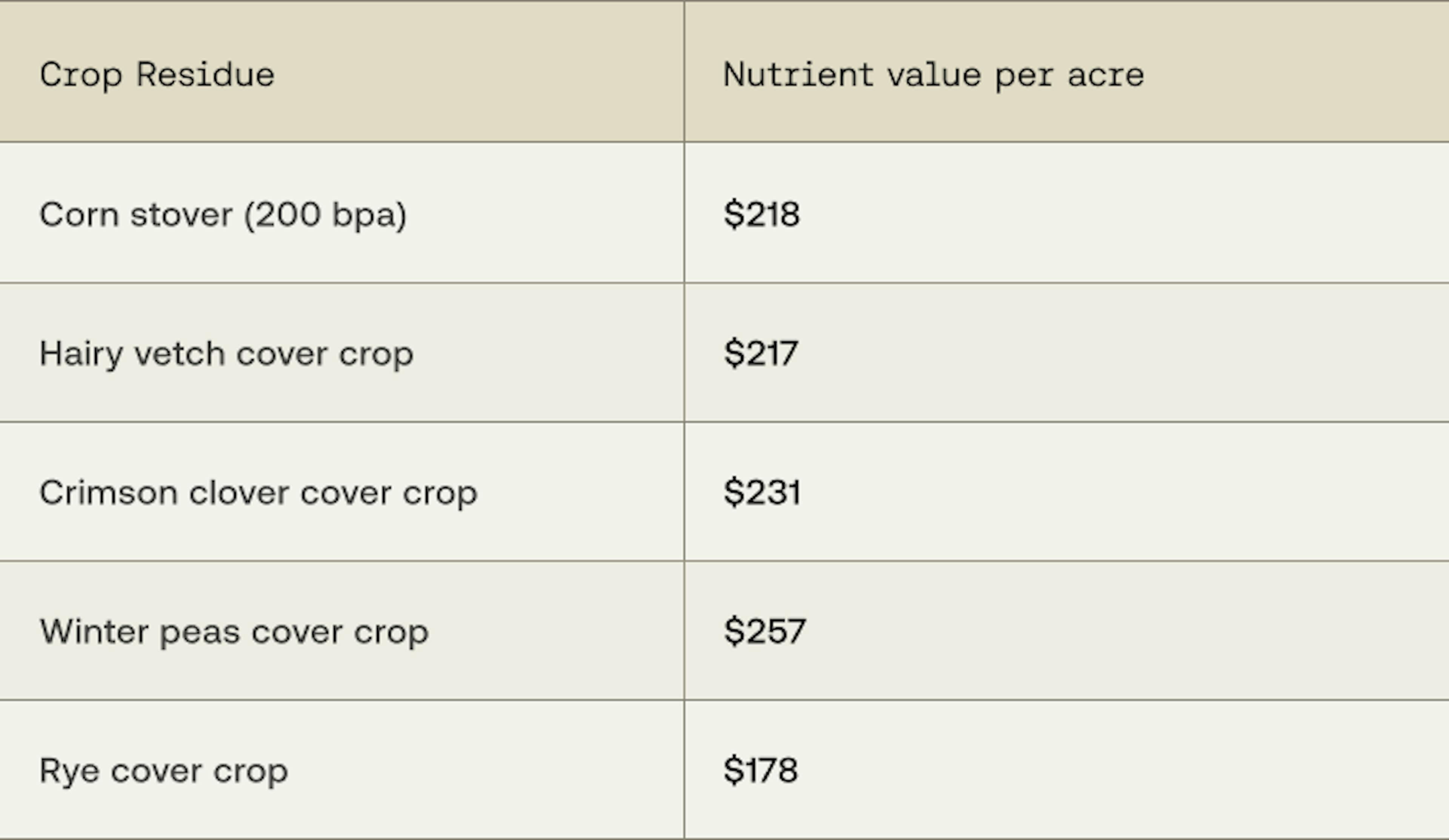This screenshot has width=1449, height=840.
Task: Click the word Winter in fourth row
Action: pyautogui.click(x=94, y=631)
